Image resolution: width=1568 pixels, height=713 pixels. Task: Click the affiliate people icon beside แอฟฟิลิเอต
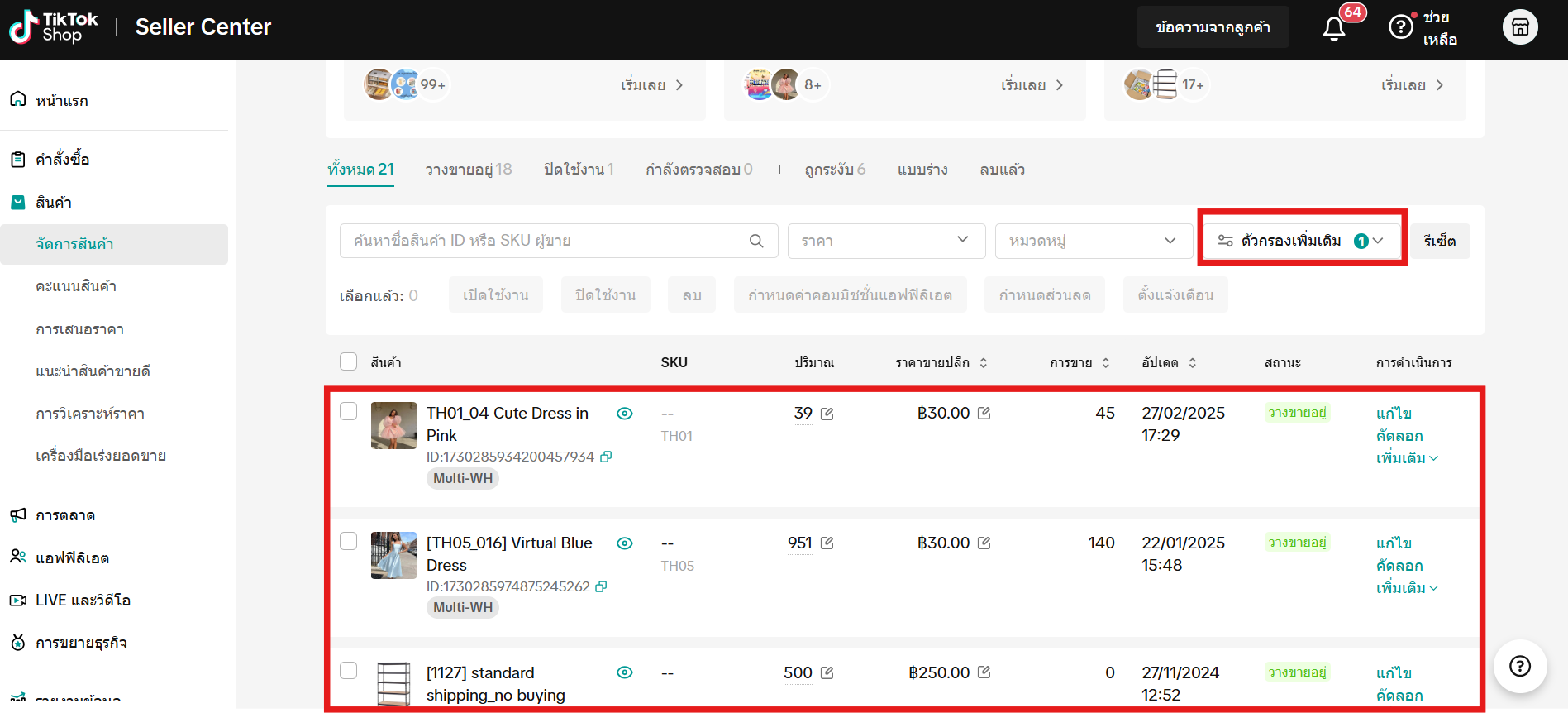point(17,557)
